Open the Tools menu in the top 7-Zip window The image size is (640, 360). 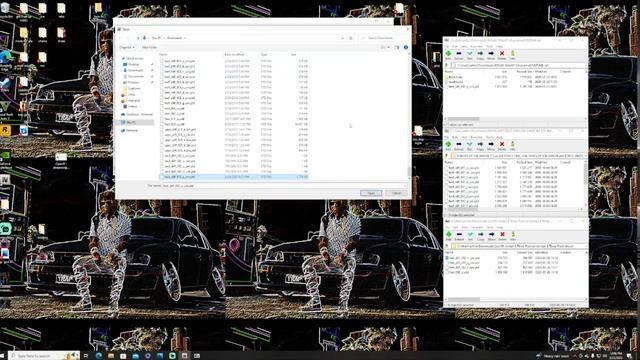tap(489, 47)
